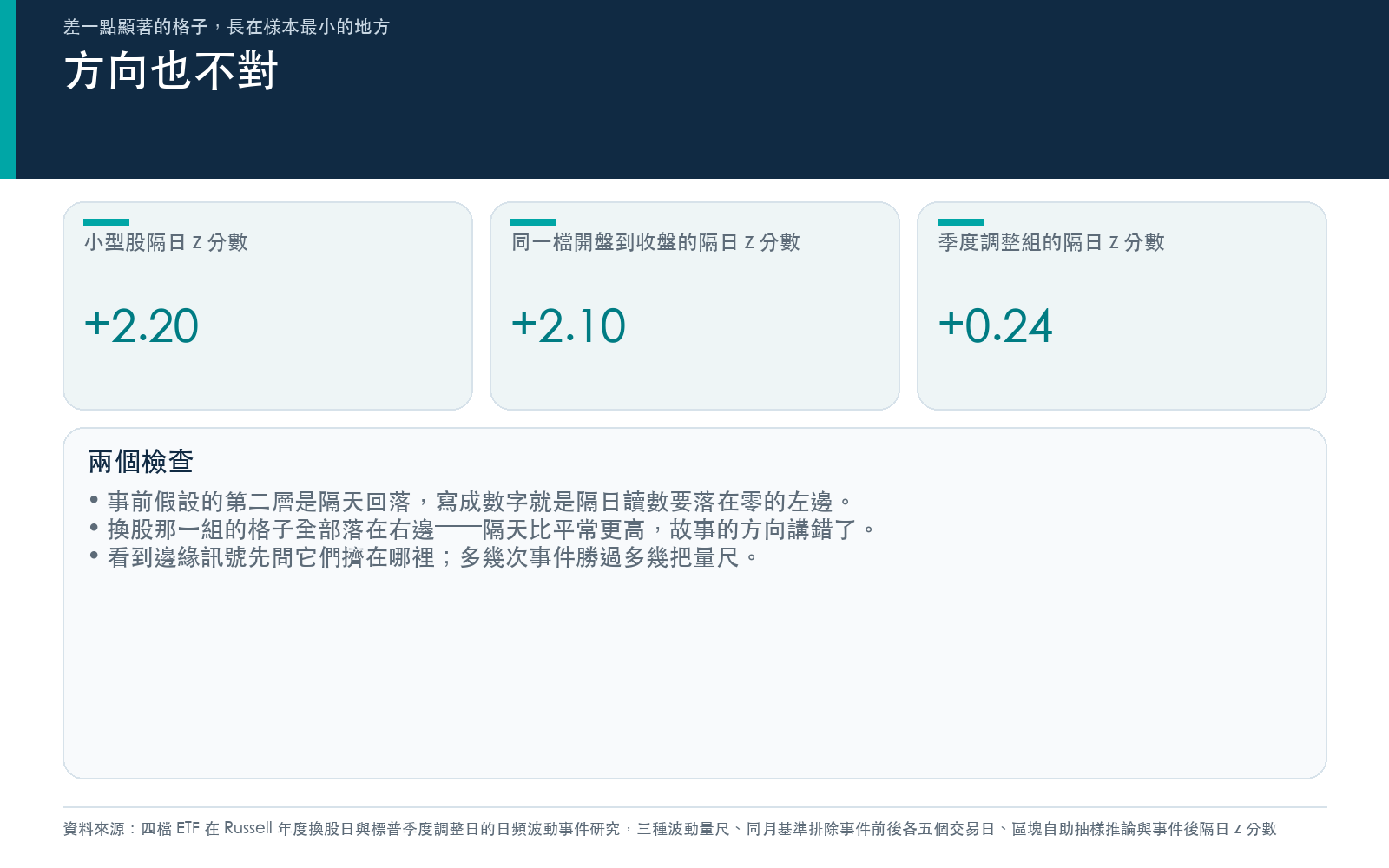Click the bullet starting with 看到邊緣訊號
Screen dimensions: 1389x868
point(425,557)
